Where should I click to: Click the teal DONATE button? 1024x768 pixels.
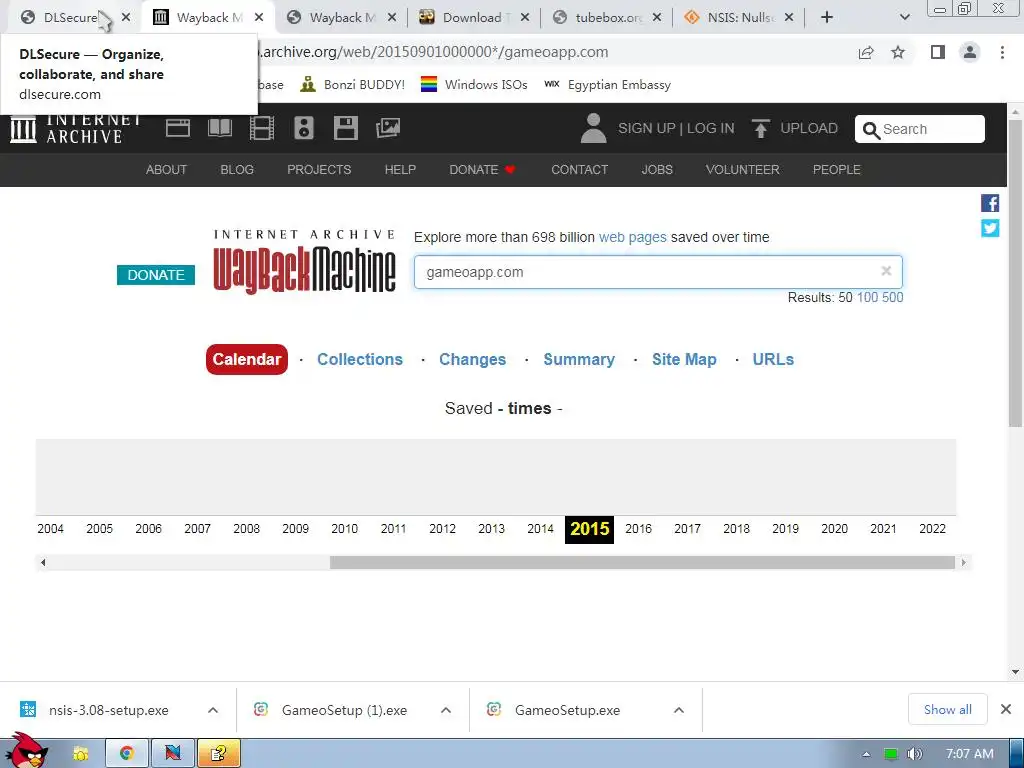coord(155,275)
